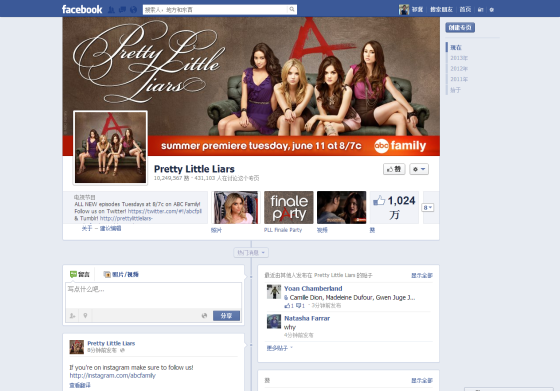Click the About link under description
The image size is (560, 391).
[87, 228]
